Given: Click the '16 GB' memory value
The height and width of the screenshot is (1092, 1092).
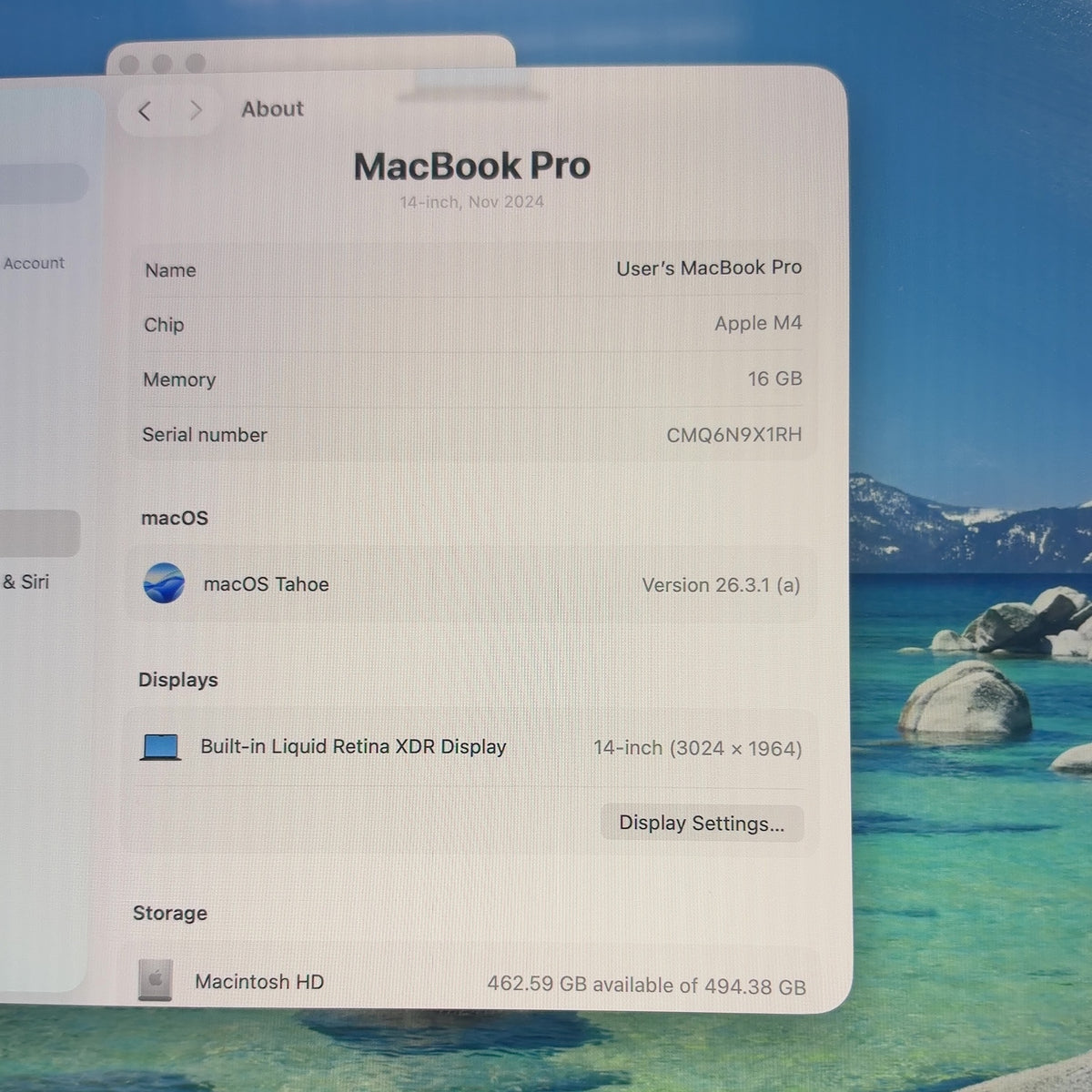Looking at the screenshot, I should click(775, 379).
